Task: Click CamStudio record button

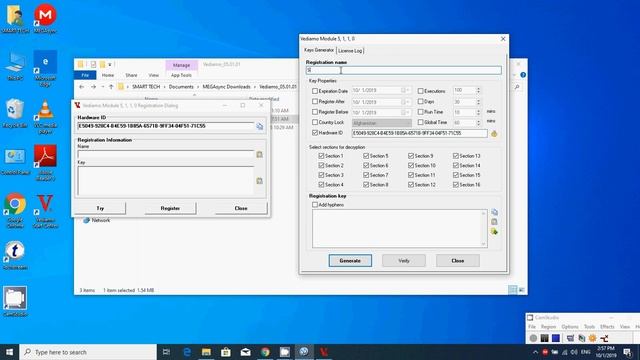Action: (533, 338)
